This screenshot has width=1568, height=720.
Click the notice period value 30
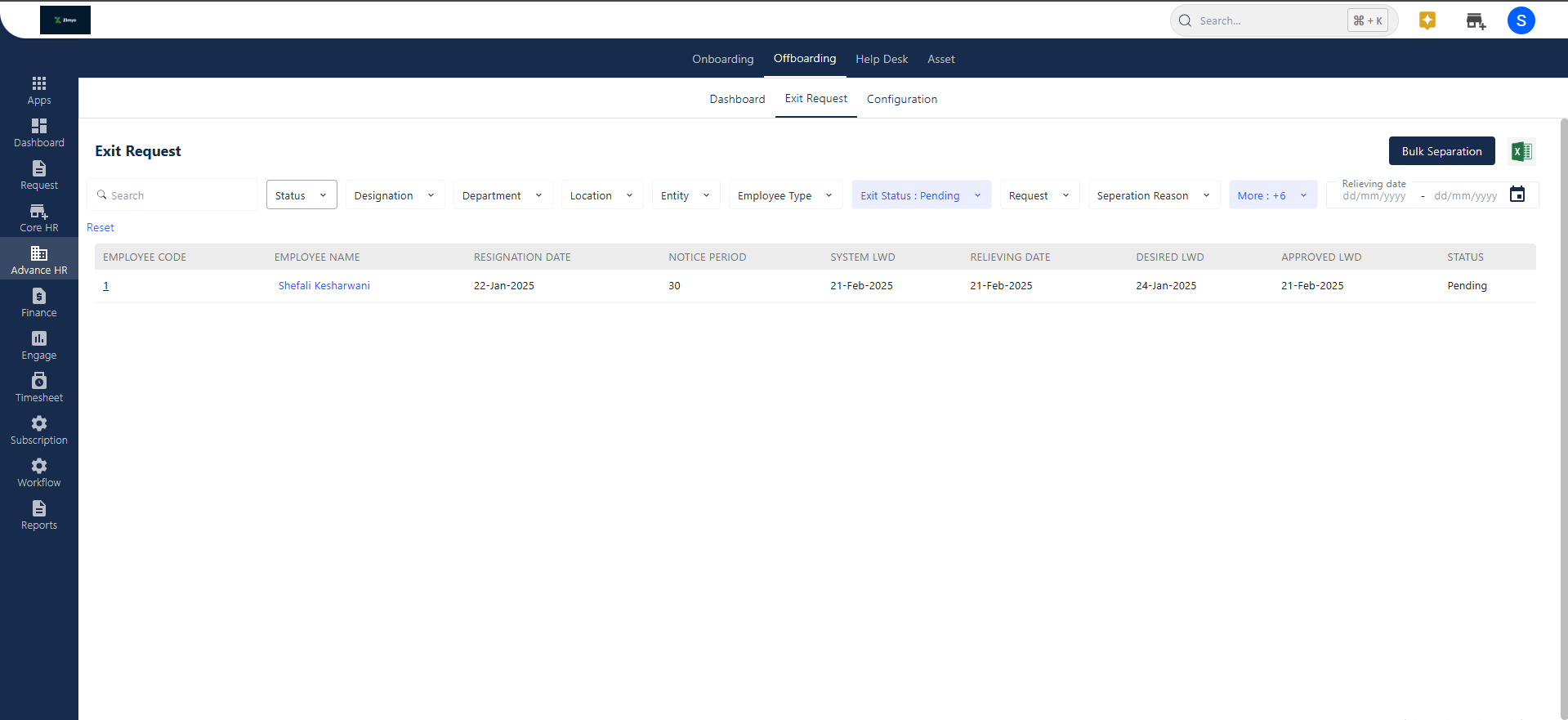[x=674, y=285]
